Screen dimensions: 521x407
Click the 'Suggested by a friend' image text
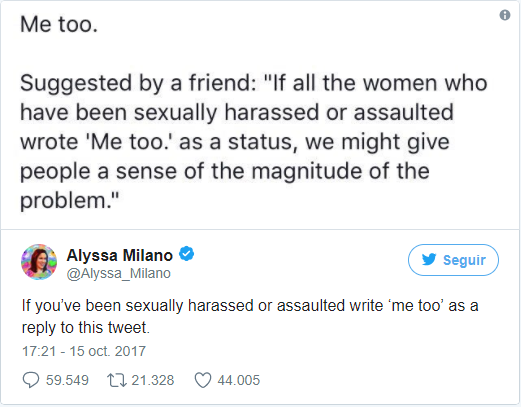pos(138,83)
